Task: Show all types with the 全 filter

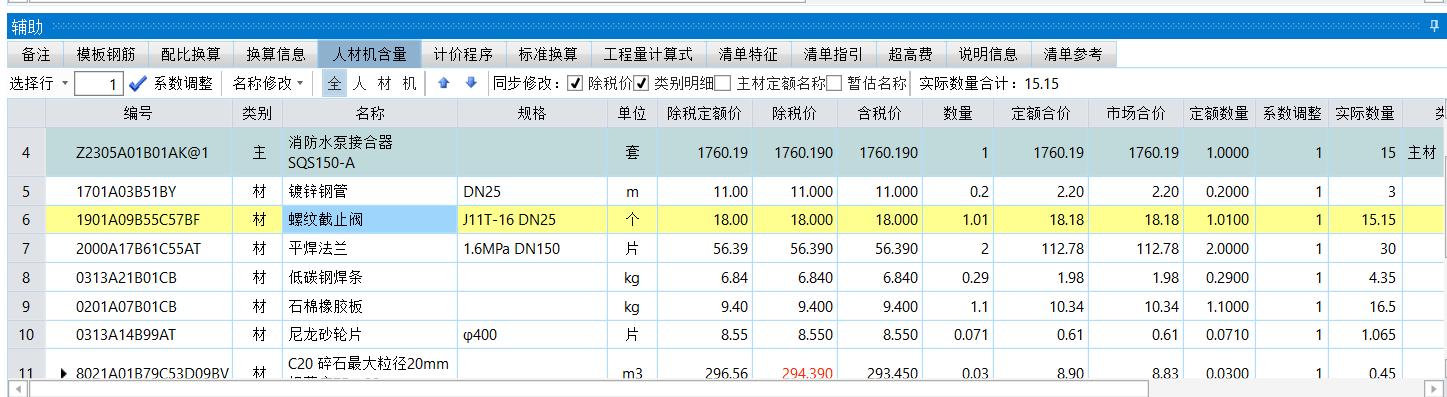Action: click(335, 83)
